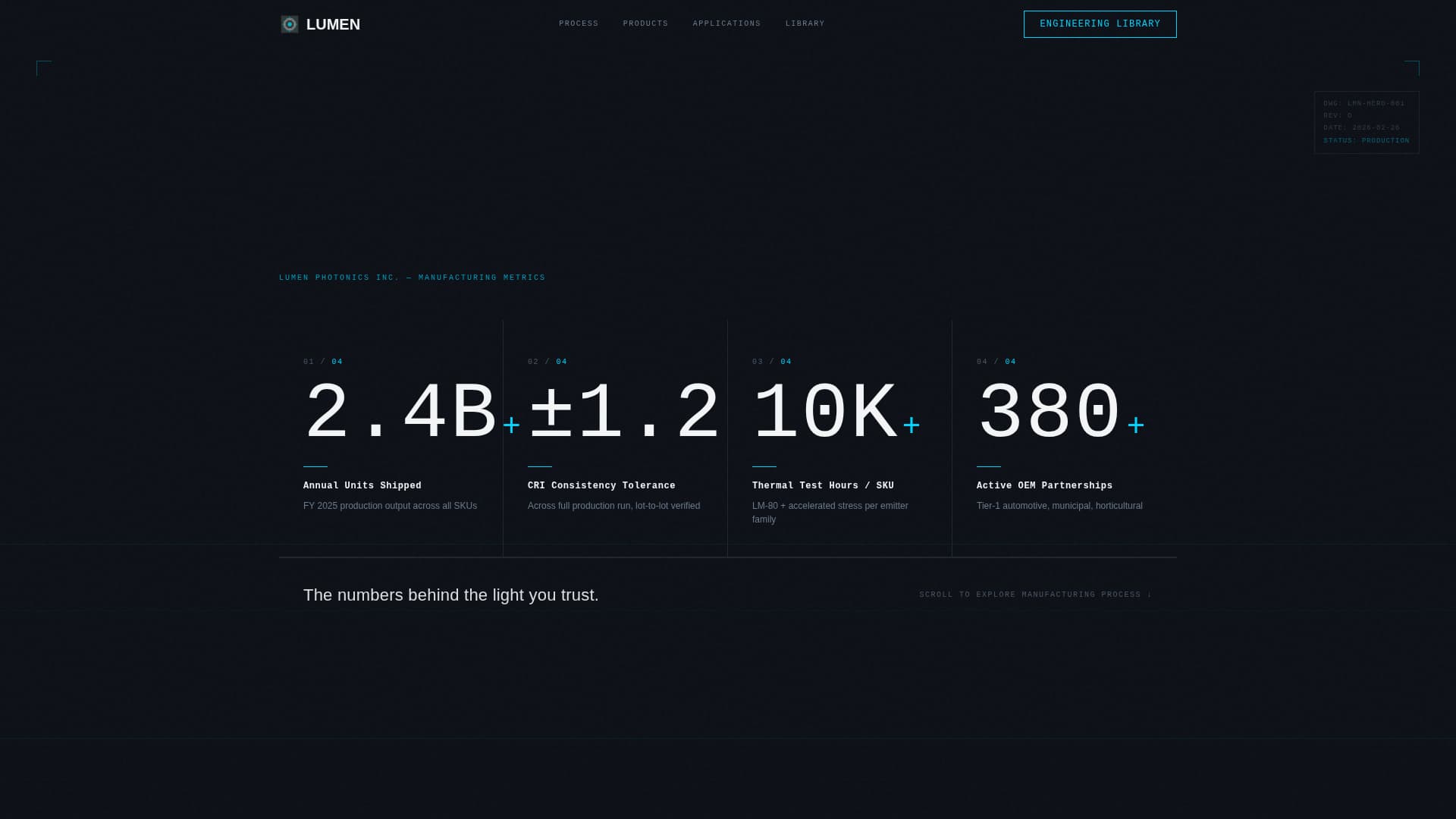Select the APPLICATIONS nav link
Viewport: 1456px width, 819px height.
726,24
